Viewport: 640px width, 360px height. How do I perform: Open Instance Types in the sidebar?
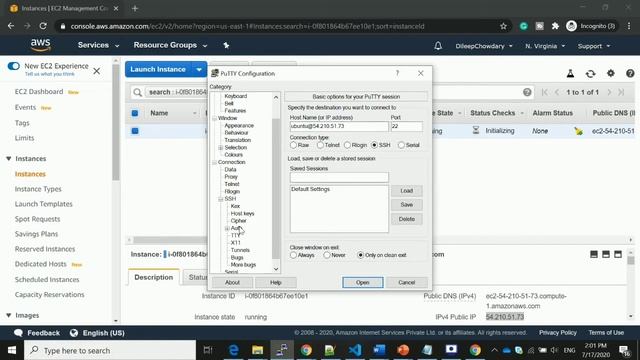point(38,189)
